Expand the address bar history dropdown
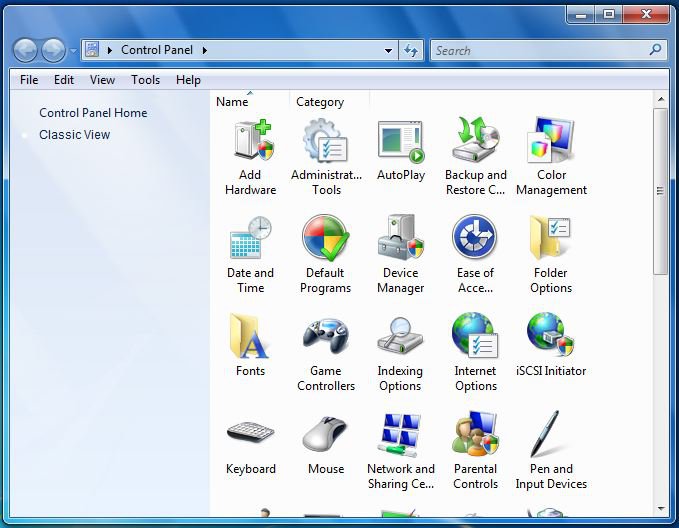The height and width of the screenshot is (528, 679). coord(388,51)
